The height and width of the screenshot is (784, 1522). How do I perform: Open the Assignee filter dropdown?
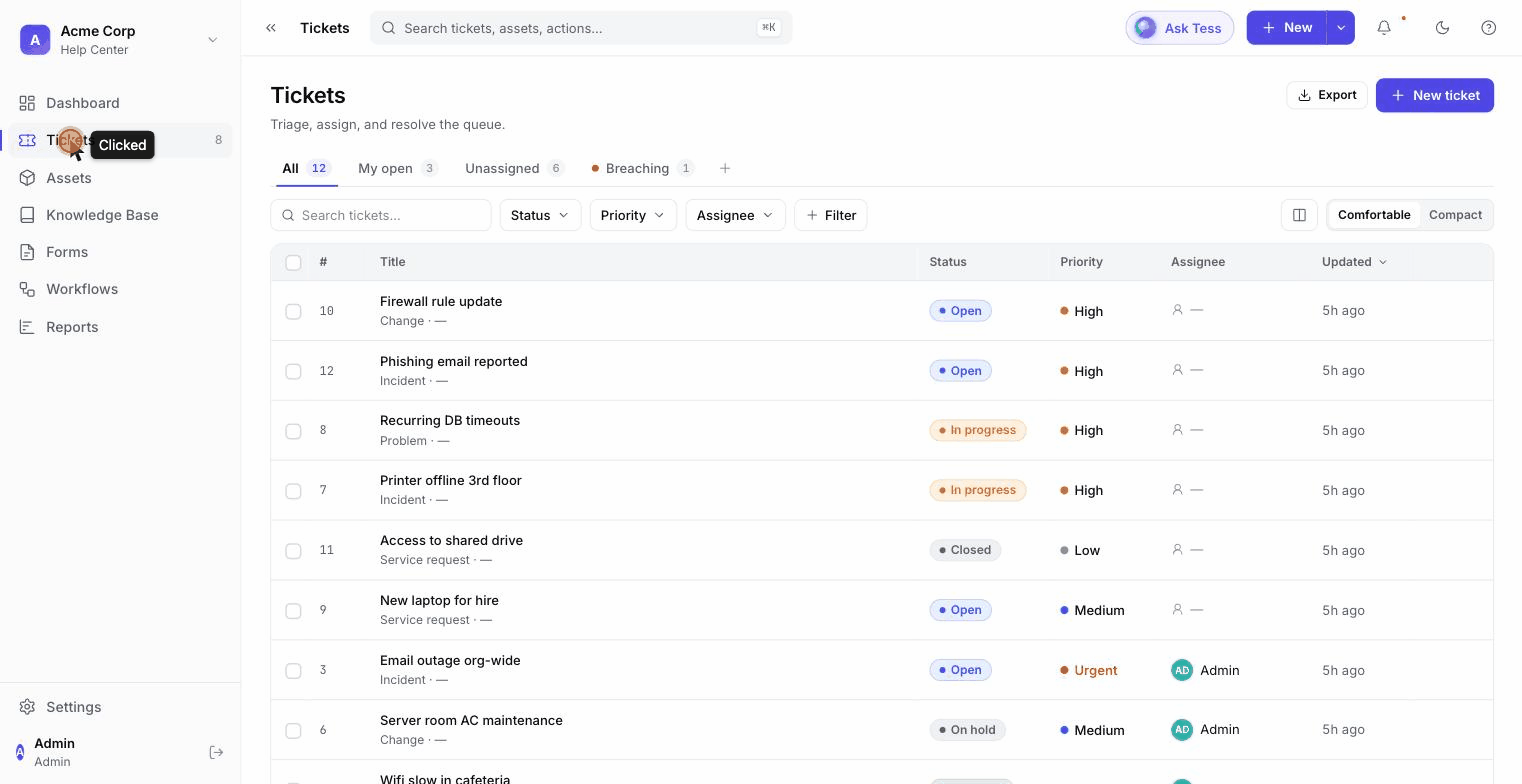[735, 215]
